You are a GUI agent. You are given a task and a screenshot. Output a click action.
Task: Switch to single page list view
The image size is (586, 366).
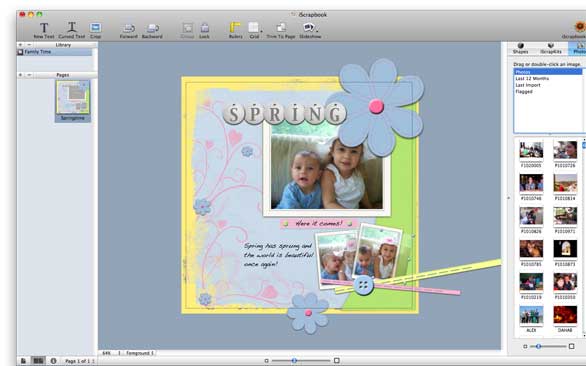(23, 361)
